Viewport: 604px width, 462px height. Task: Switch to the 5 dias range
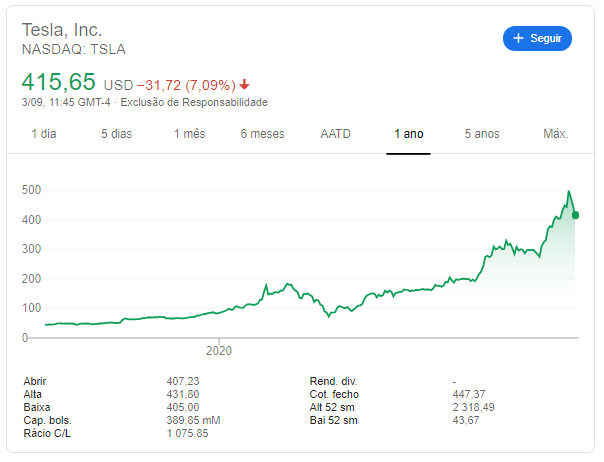(x=116, y=134)
